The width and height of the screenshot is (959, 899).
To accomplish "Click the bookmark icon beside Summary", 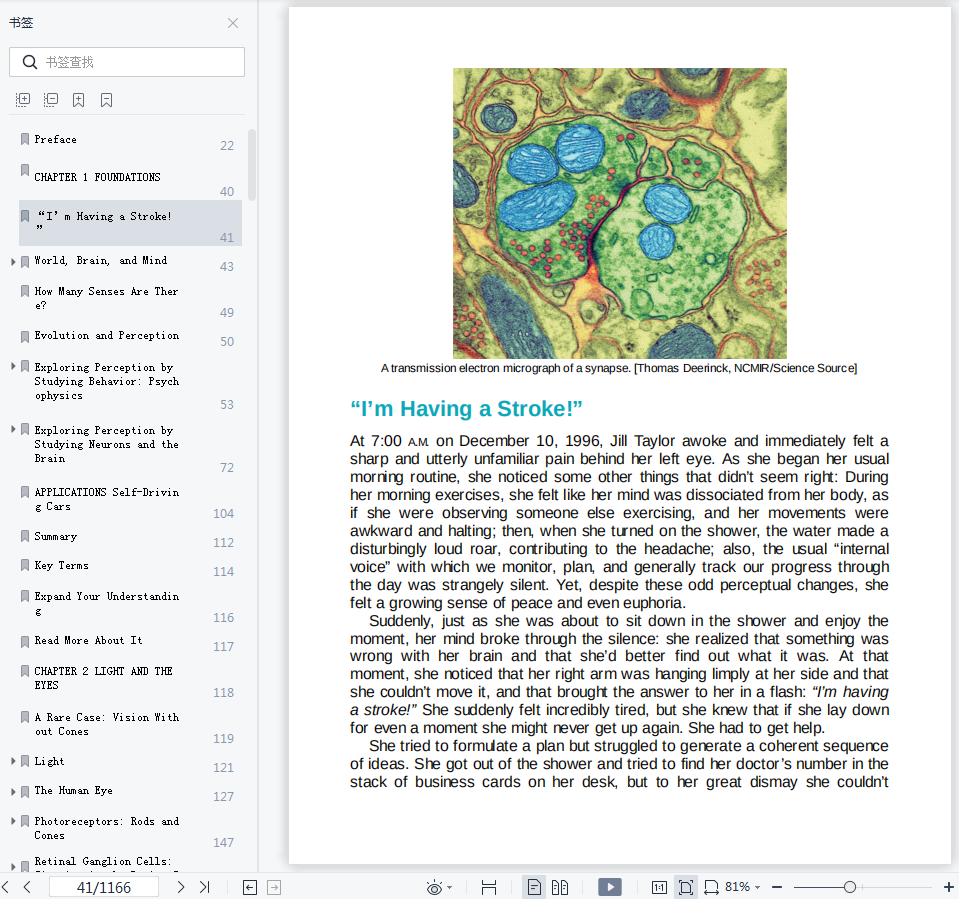I will coord(24,536).
